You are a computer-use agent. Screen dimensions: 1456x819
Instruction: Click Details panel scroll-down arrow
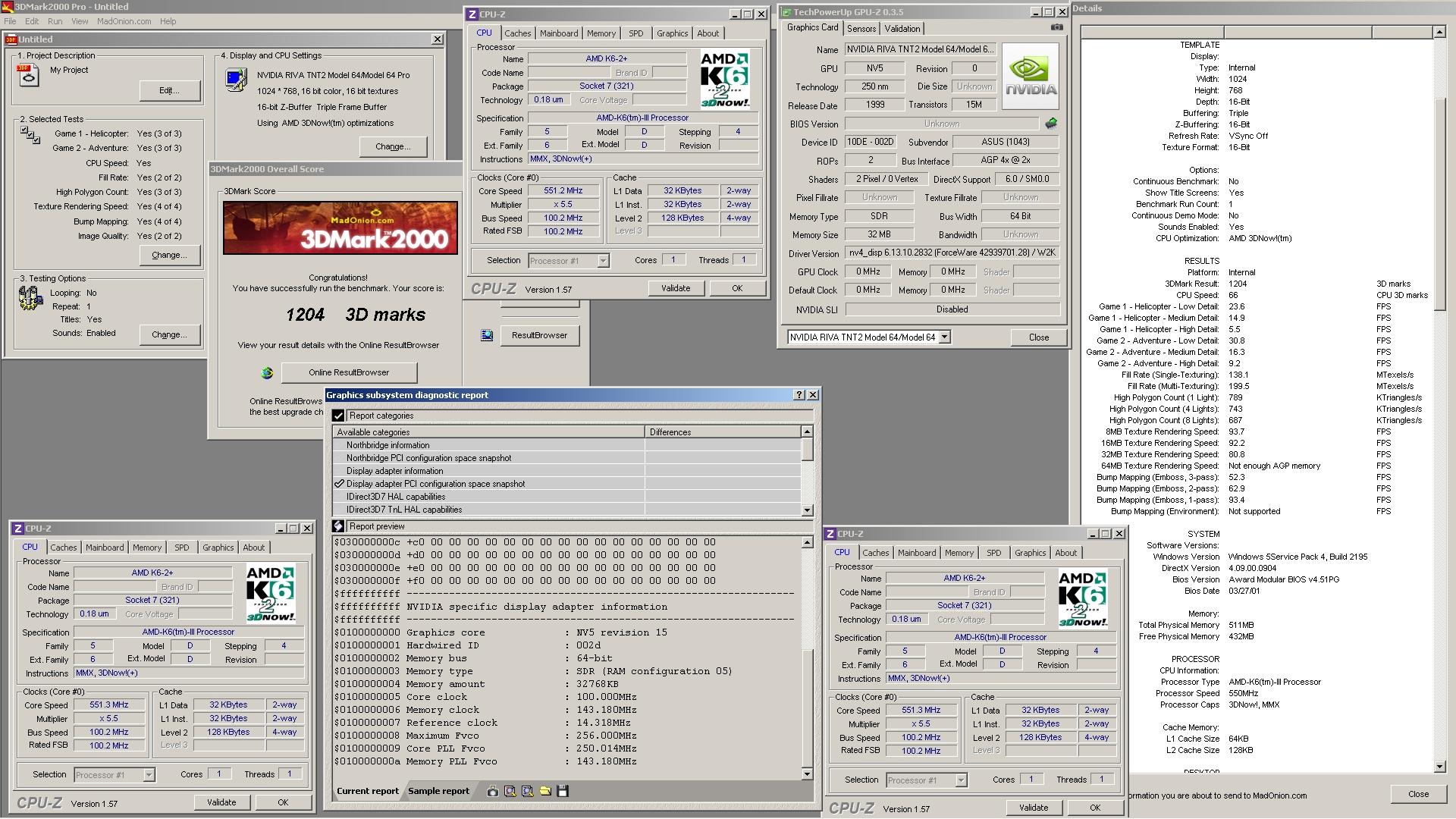[x=1439, y=767]
